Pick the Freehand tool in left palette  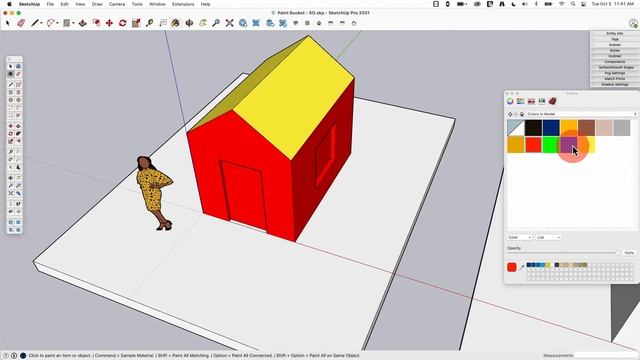point(18,84)
